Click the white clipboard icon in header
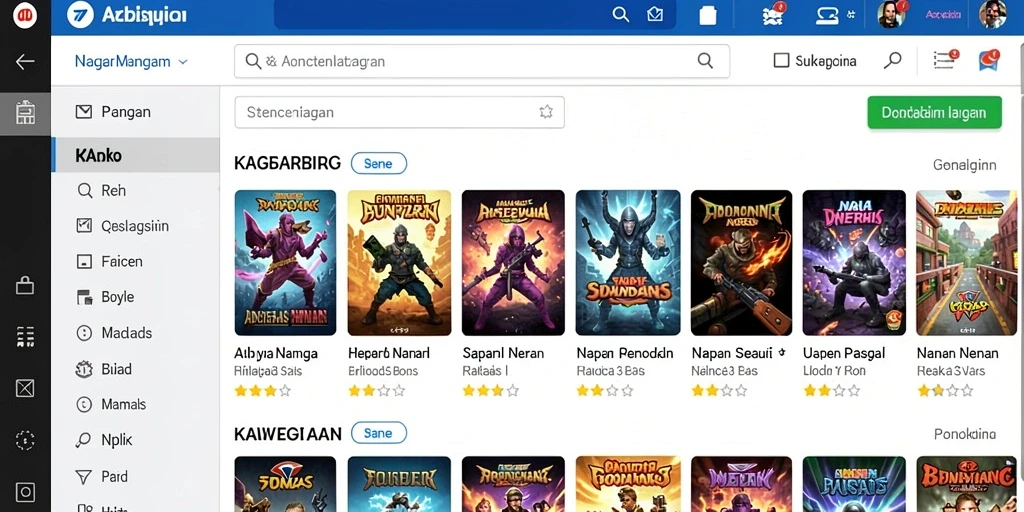The width and height of the screenshot is (1024, 512). 708,15
